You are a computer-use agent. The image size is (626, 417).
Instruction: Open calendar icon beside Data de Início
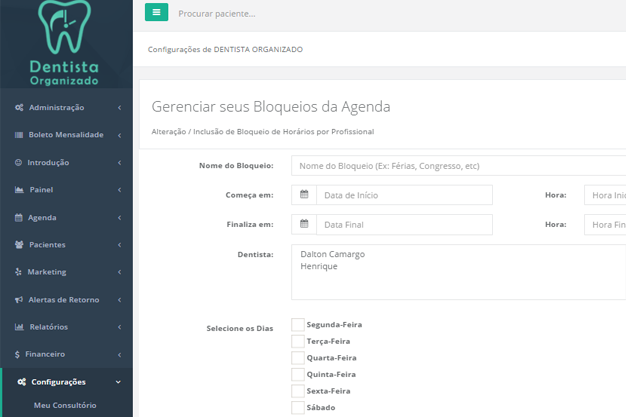[304, 195]
